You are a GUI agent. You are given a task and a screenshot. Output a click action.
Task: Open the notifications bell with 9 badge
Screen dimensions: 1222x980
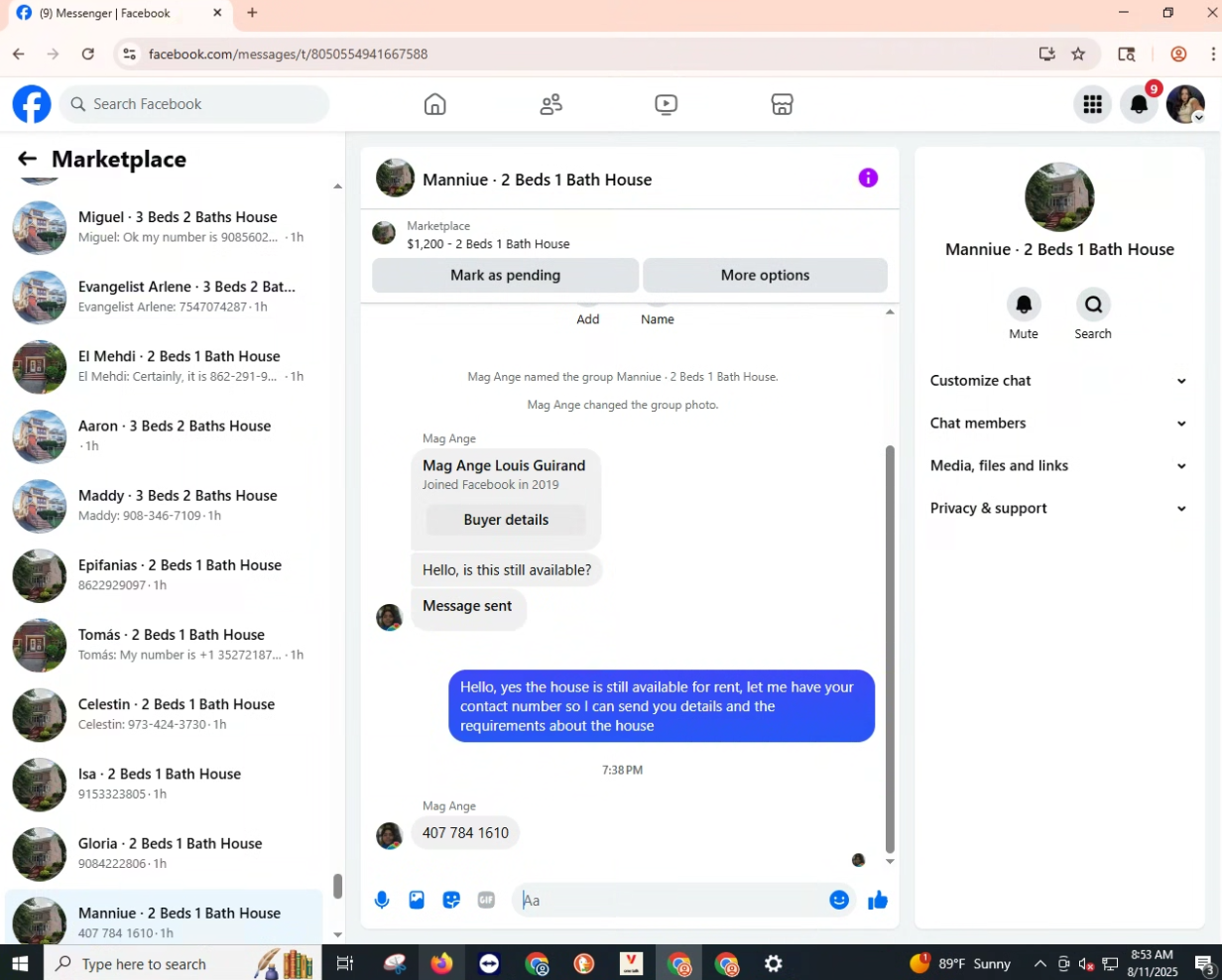pos(1140,104)
